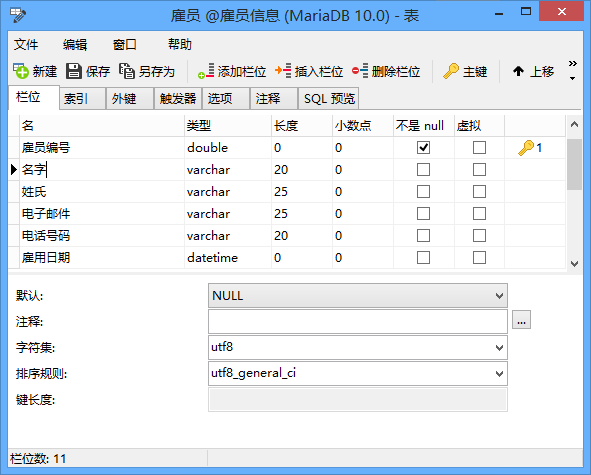Check 不是 null for 雇用日期

(423, 258)
